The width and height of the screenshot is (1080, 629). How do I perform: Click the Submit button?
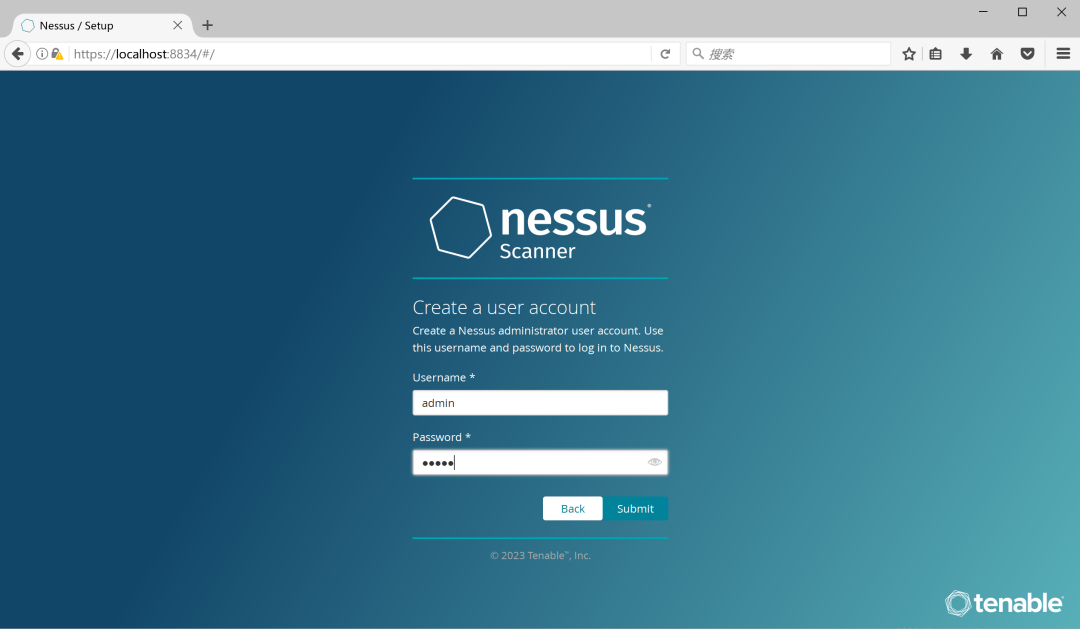[x=635, y=508]
